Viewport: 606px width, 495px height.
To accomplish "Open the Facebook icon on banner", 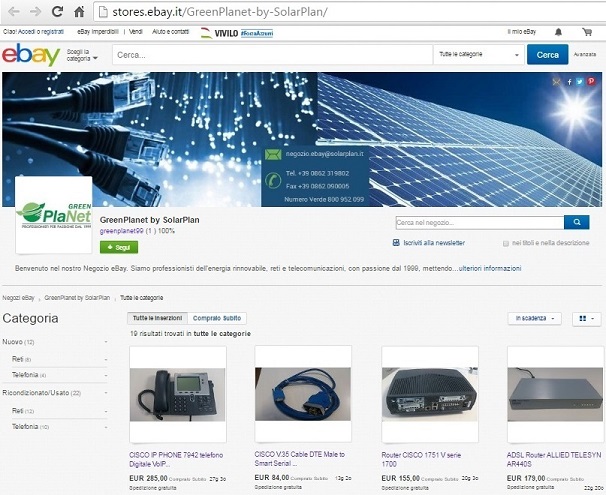I will 569,82.
